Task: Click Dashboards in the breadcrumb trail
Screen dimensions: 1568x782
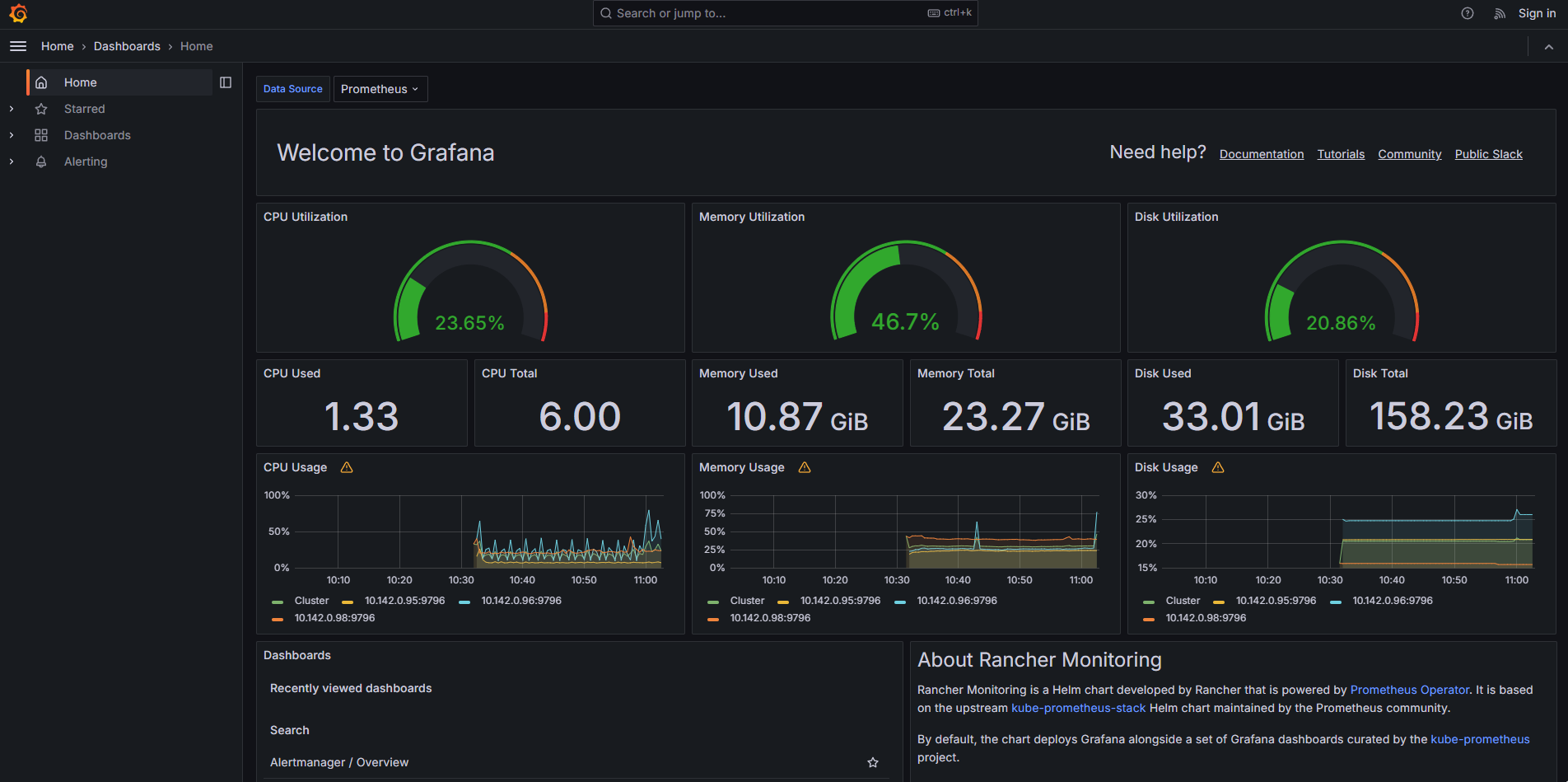Action: [x=127, y=46]
